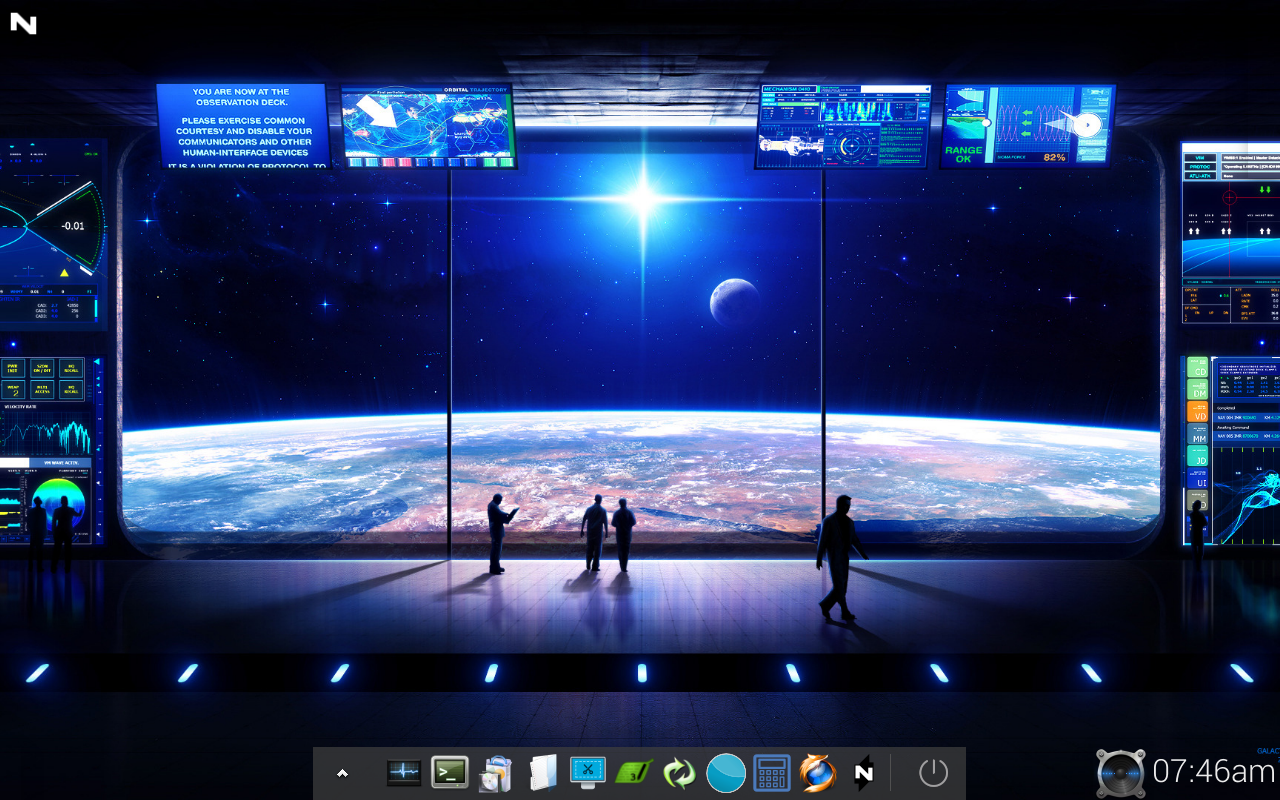Click the Nitrux N icon in dock
The image size is (1280, 800).
[x=864, y=773]
